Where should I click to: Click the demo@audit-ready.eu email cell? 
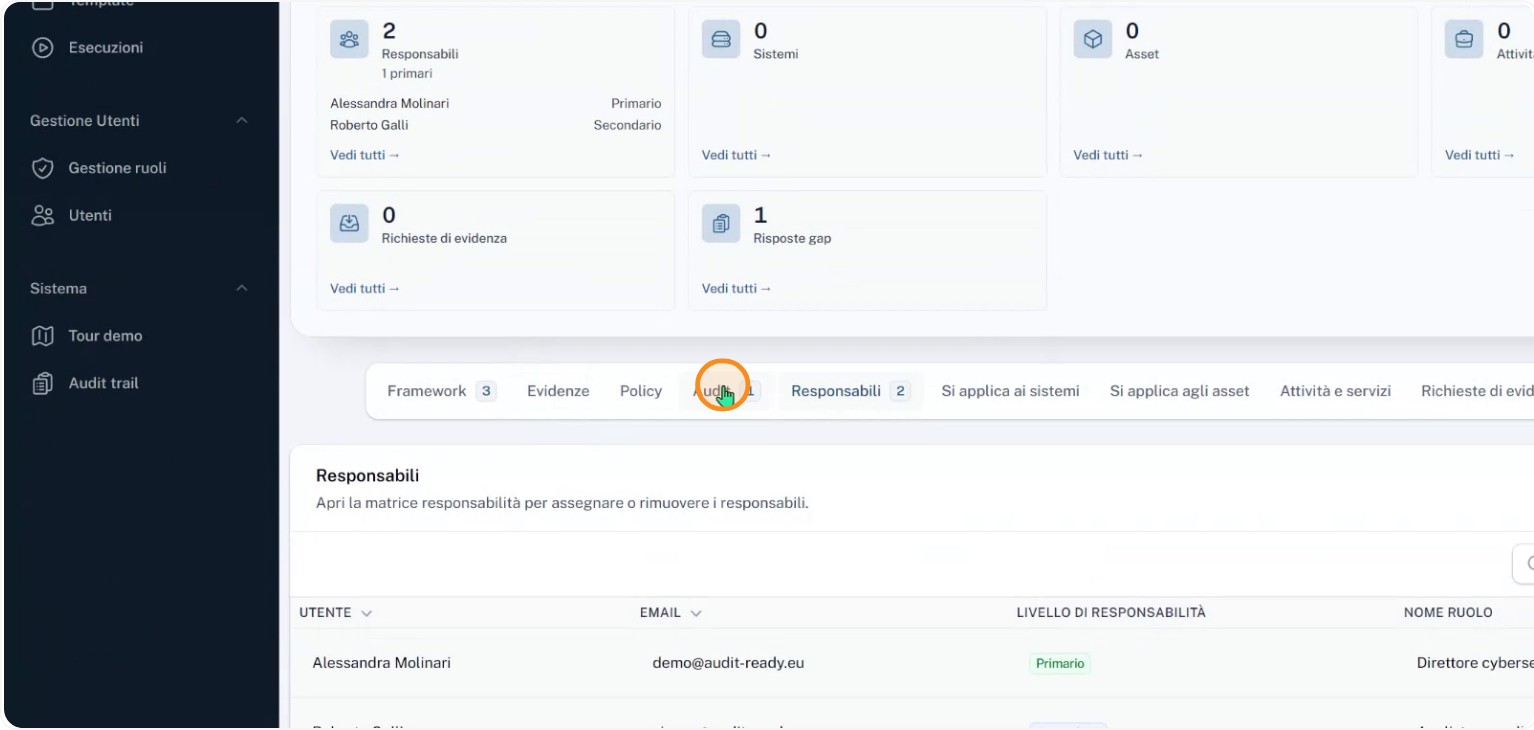[728, 663]
